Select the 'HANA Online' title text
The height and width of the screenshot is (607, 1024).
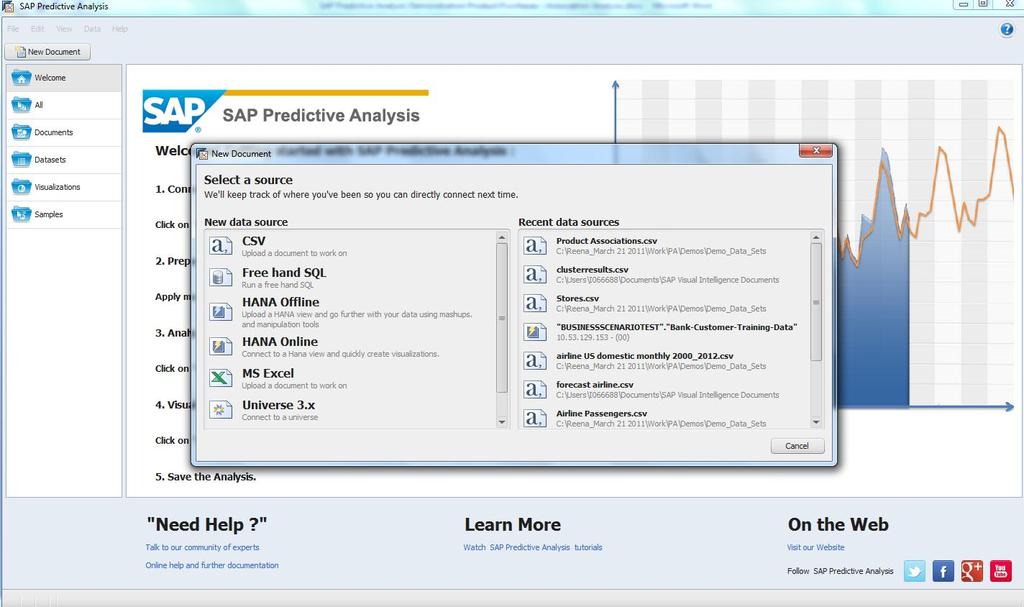(280, 342)
